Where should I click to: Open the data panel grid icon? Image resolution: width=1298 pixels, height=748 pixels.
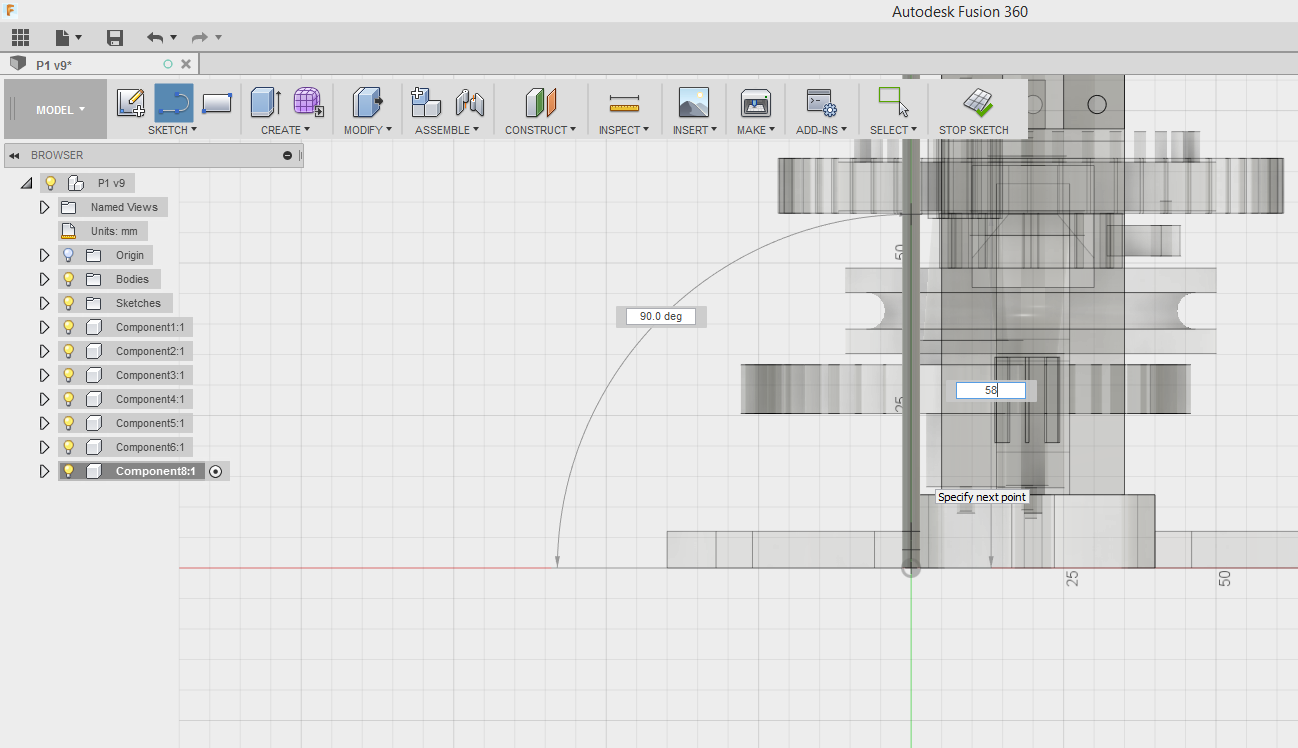20,38
